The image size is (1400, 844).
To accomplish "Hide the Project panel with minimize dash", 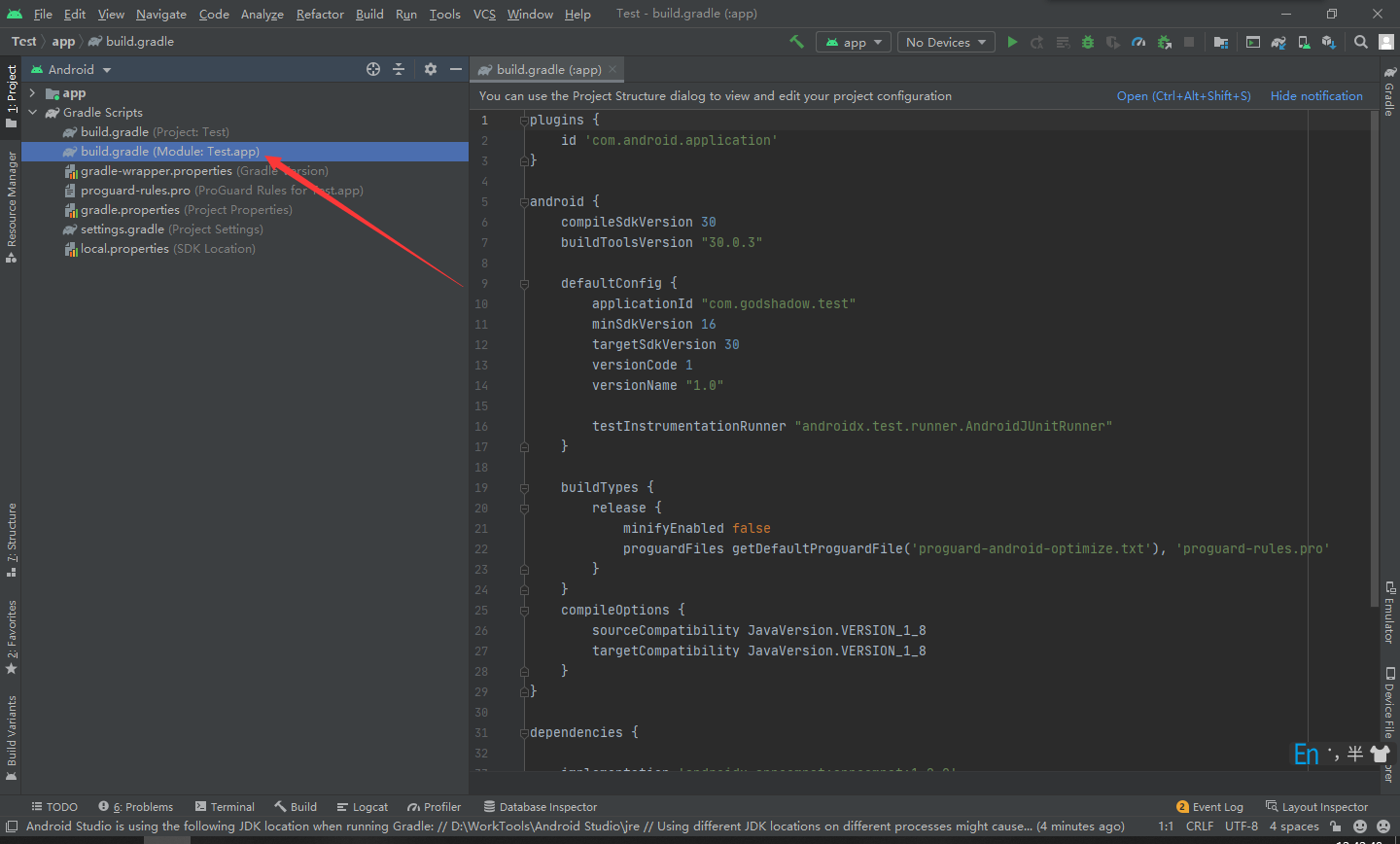I will (456, 69).
